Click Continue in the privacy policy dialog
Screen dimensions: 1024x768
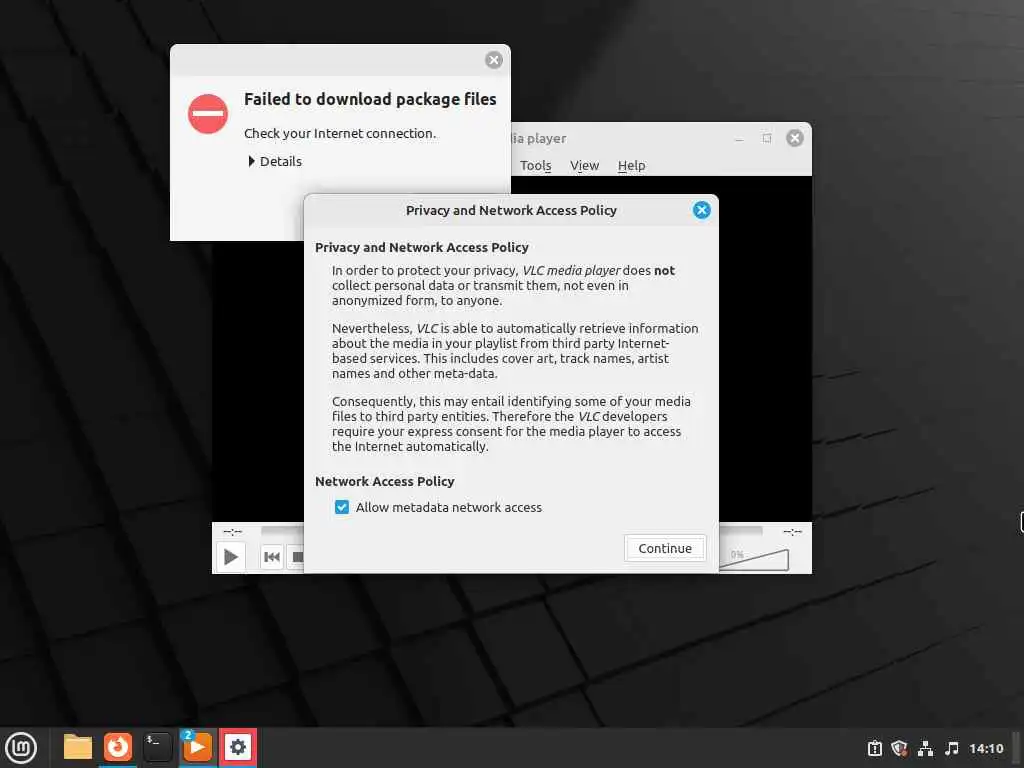tap(665, 548)
